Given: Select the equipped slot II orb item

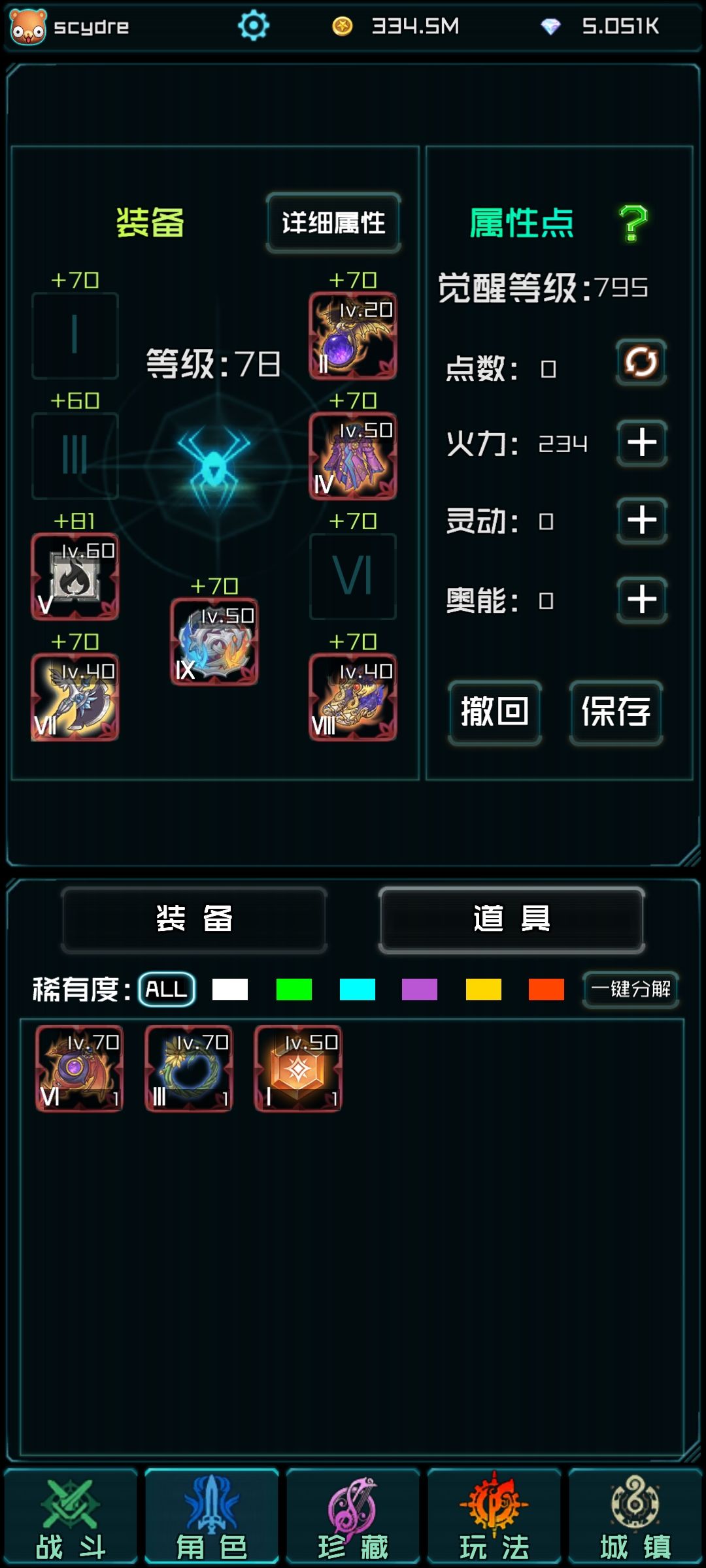Looking at the screenshot, I should click(353, 336).
